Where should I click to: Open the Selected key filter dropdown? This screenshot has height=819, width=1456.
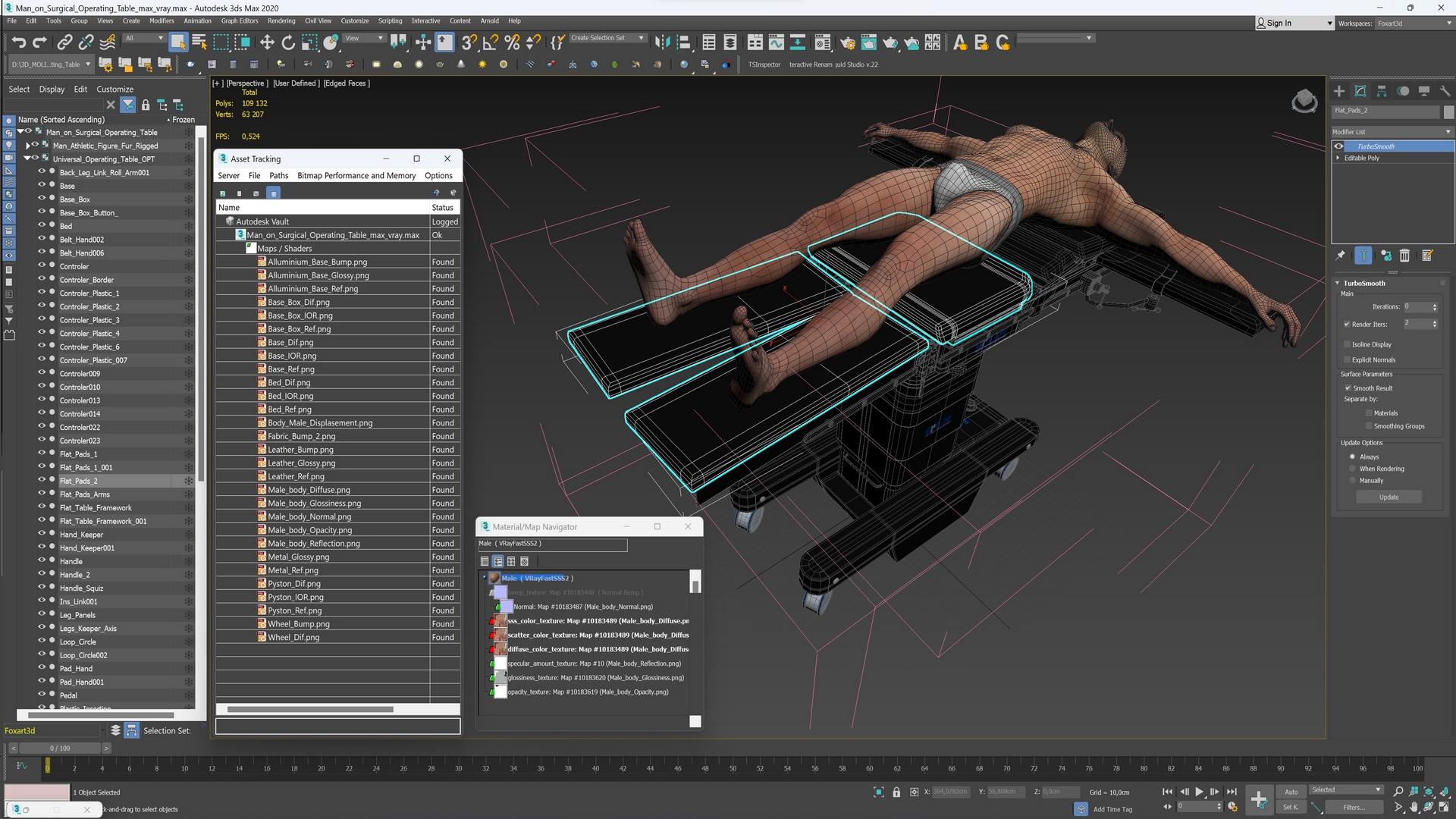(1347, 790)
